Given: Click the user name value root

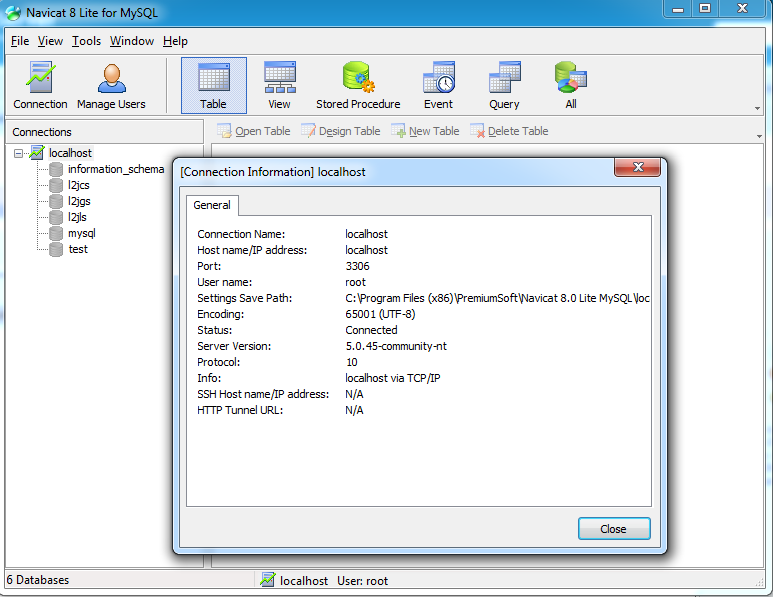Looking at the screenshot, I should point(355,282).
